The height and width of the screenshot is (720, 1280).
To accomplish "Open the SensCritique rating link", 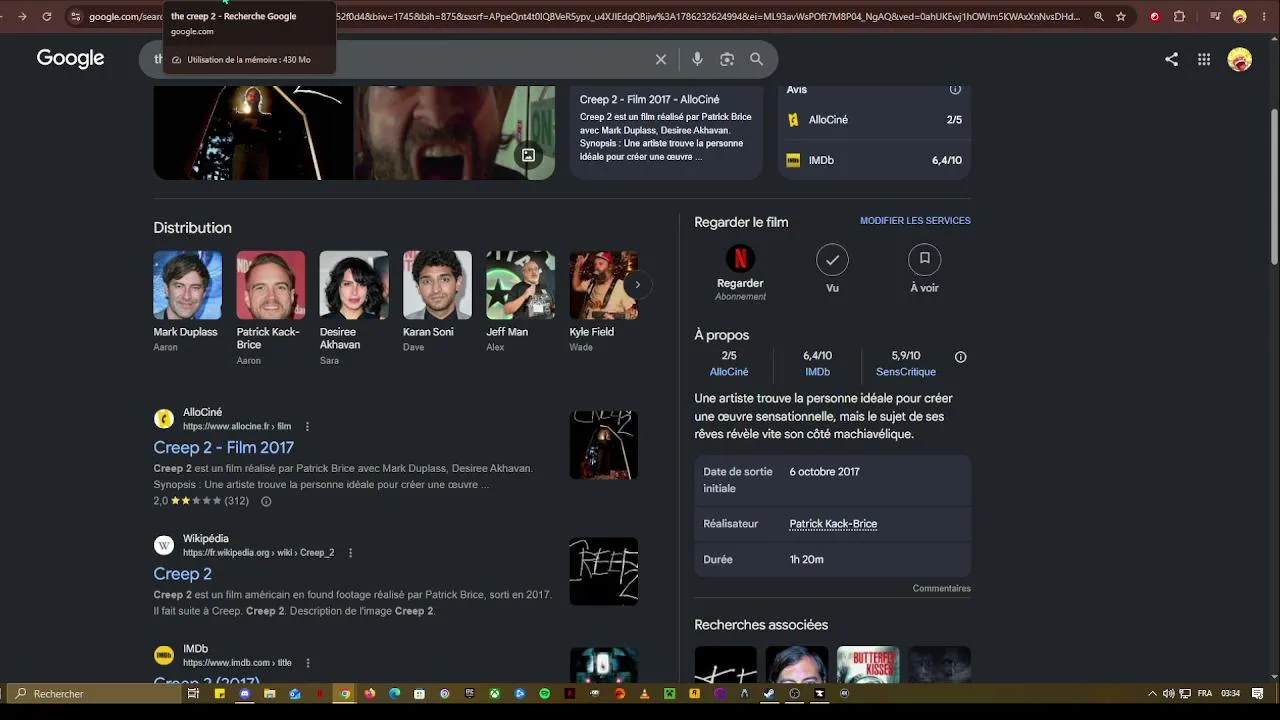I will tap(906, 372).
